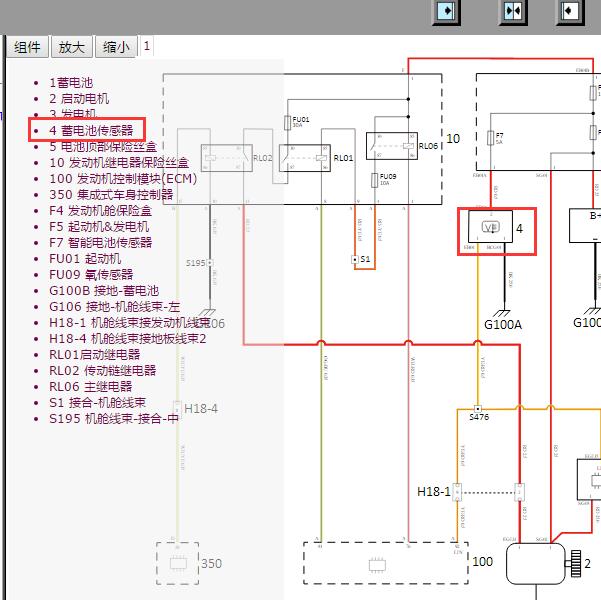601x600 pixels.
Task: Select 'S1 接合-机舱线束' entry
Action: [x=97, y=403]
